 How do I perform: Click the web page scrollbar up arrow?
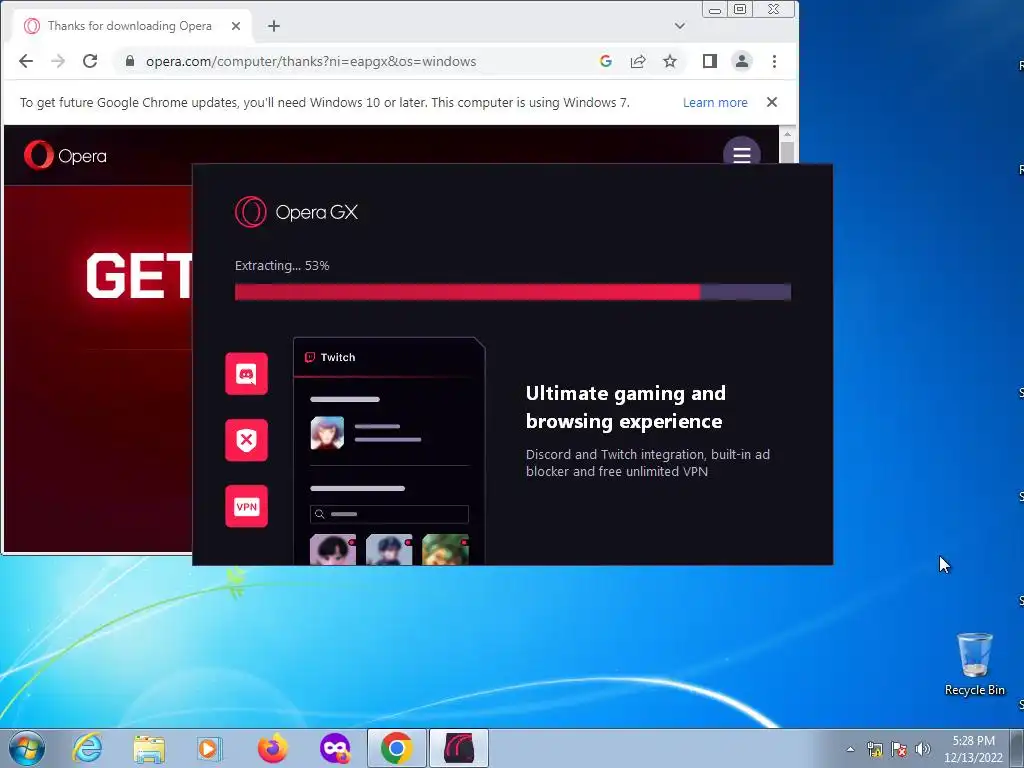click(x=787, y=134)
